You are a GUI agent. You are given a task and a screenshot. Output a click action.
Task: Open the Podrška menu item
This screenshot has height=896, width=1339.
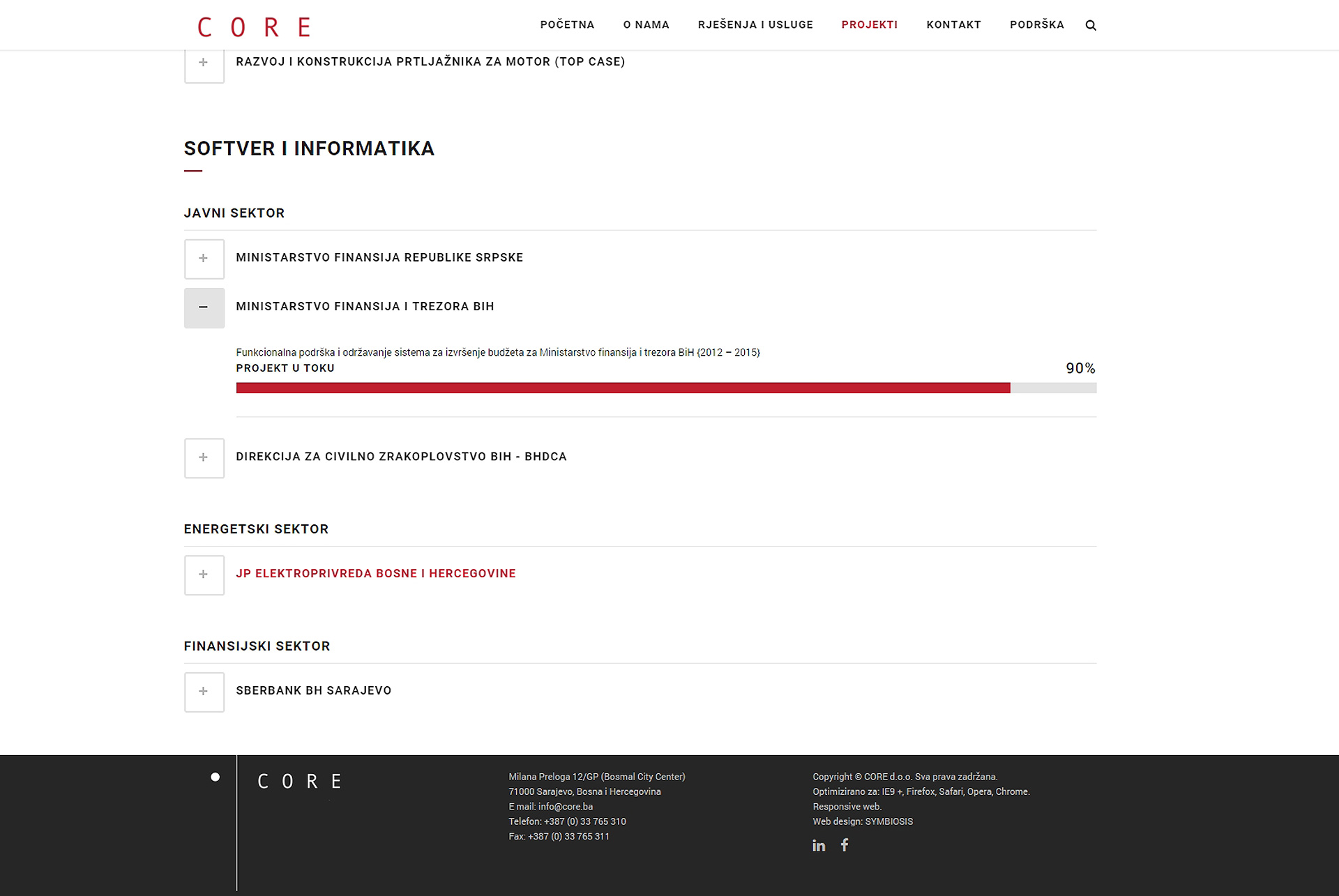1037,25
